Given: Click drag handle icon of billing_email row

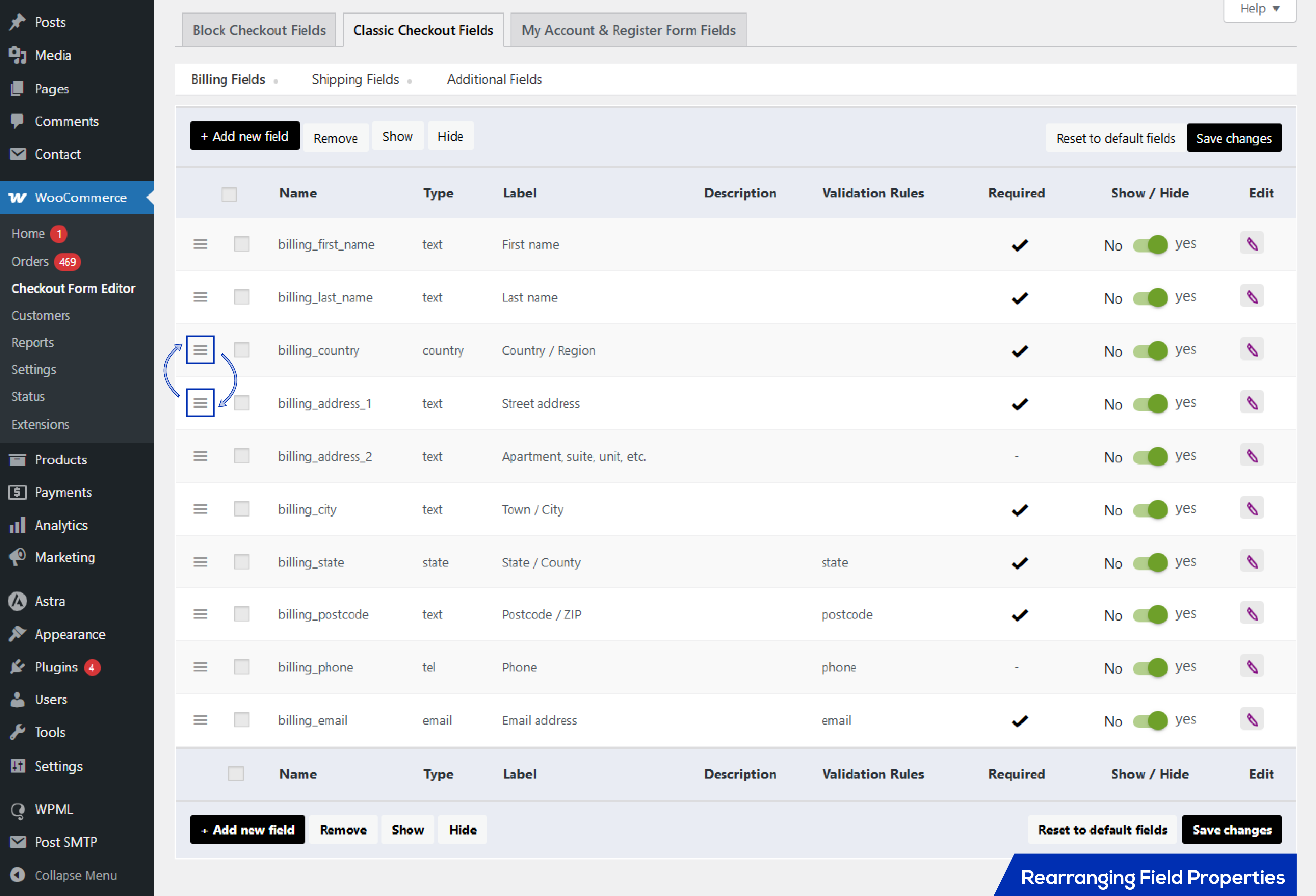Looking at the screenshot, I should point(200,720).
